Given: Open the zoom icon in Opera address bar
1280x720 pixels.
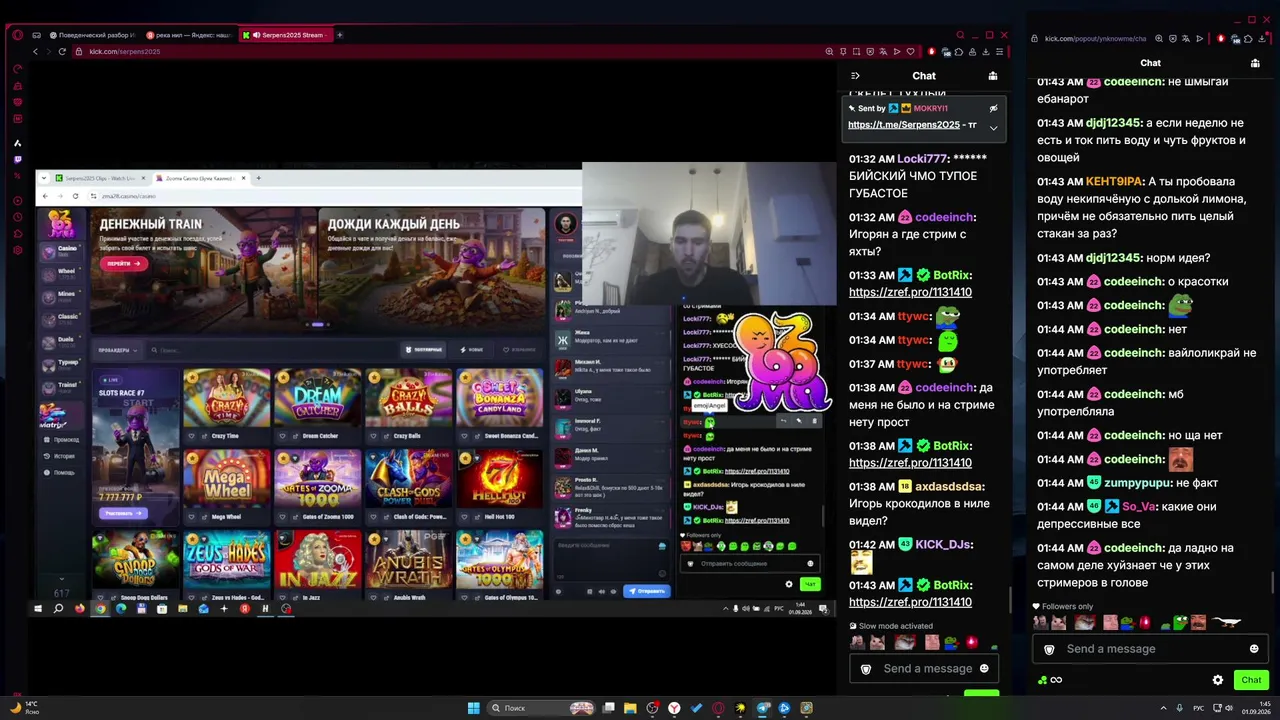Looking at the screenshot, I should [829, 52].
